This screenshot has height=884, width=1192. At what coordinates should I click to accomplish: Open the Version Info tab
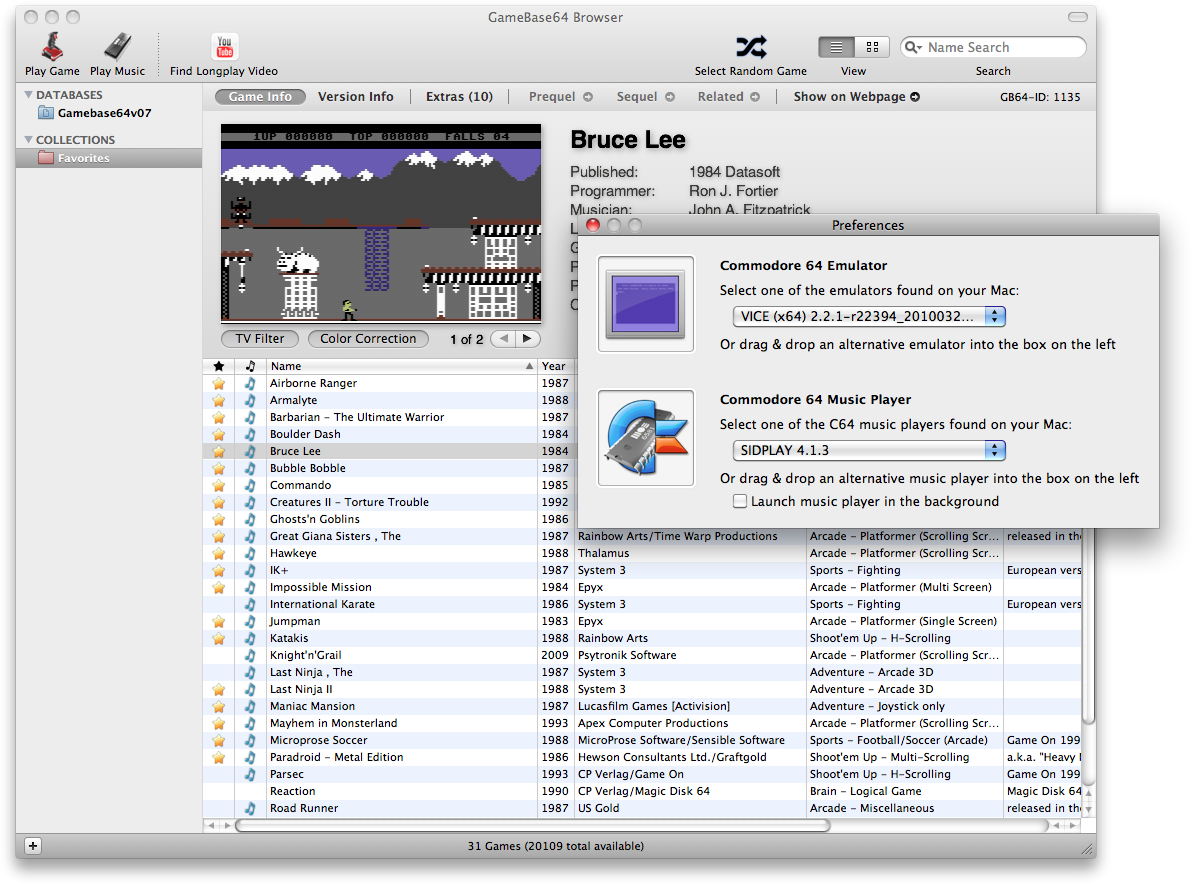point(356,97)
